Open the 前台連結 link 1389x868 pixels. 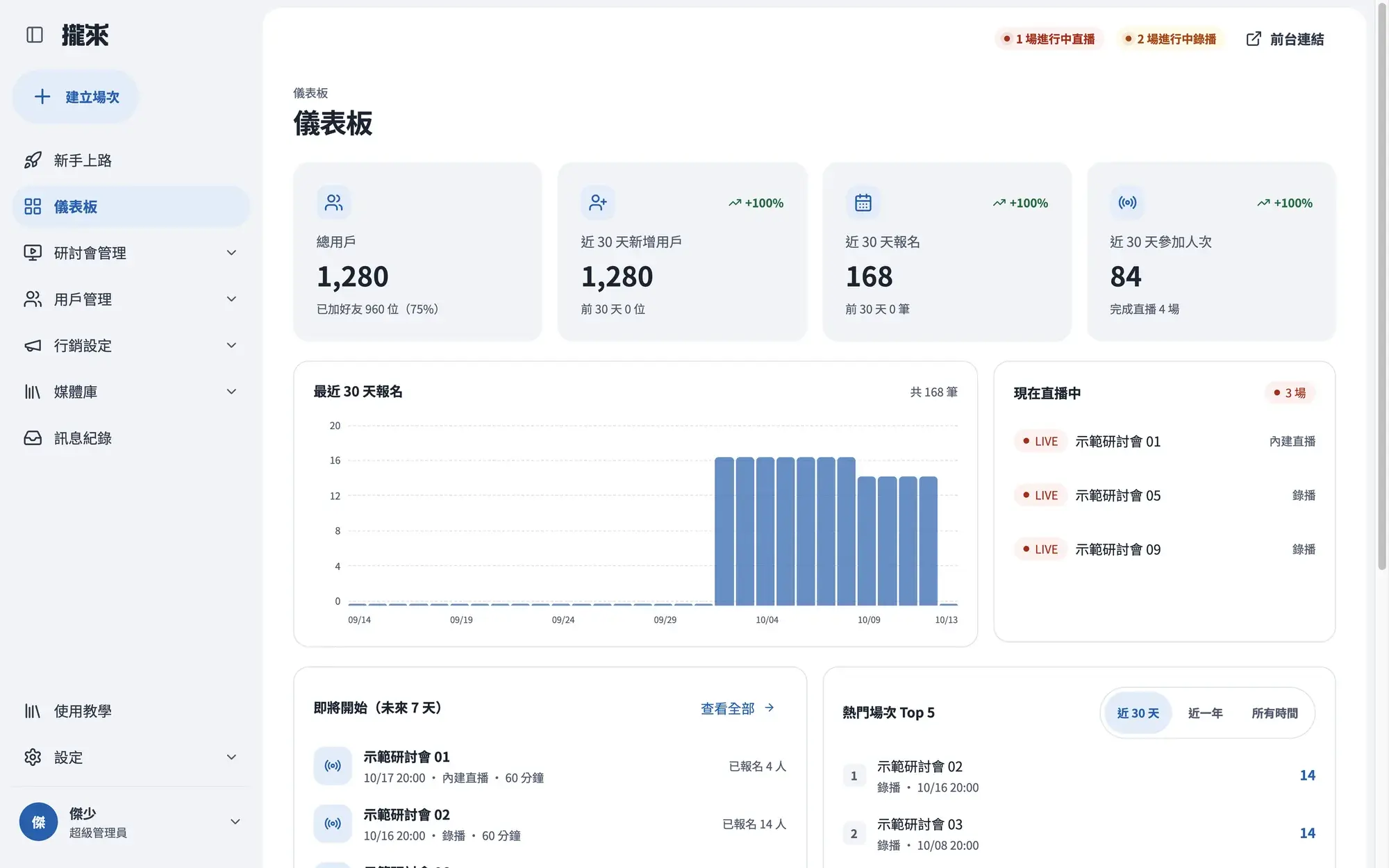1285,39
